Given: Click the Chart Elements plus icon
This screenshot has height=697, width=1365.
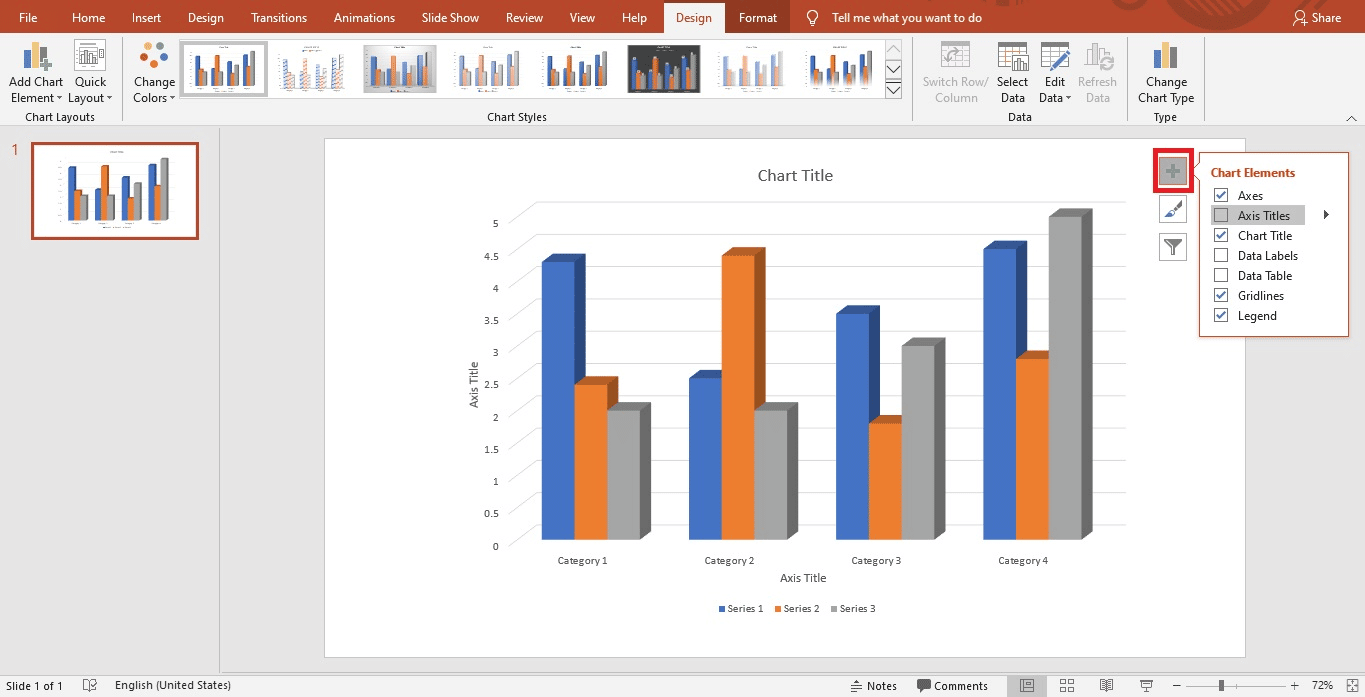Looking at the screenshot, I should pos(1172,170).
